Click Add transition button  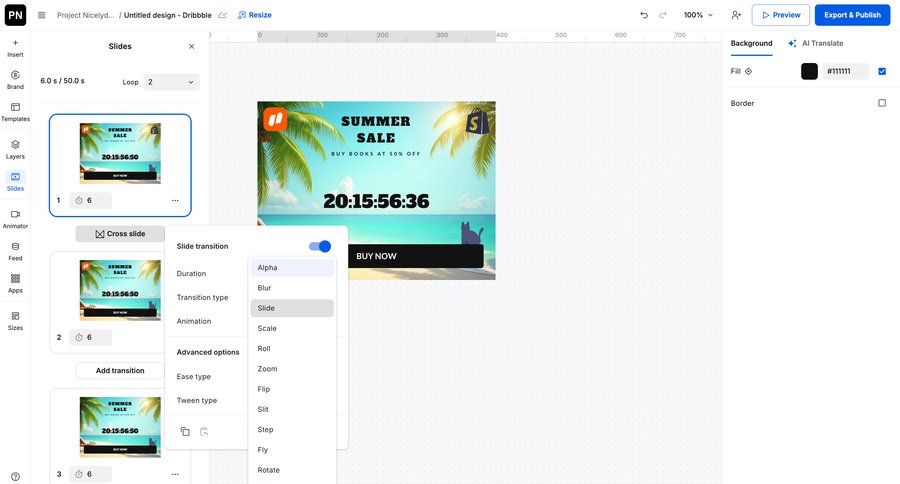pos(120,370)
